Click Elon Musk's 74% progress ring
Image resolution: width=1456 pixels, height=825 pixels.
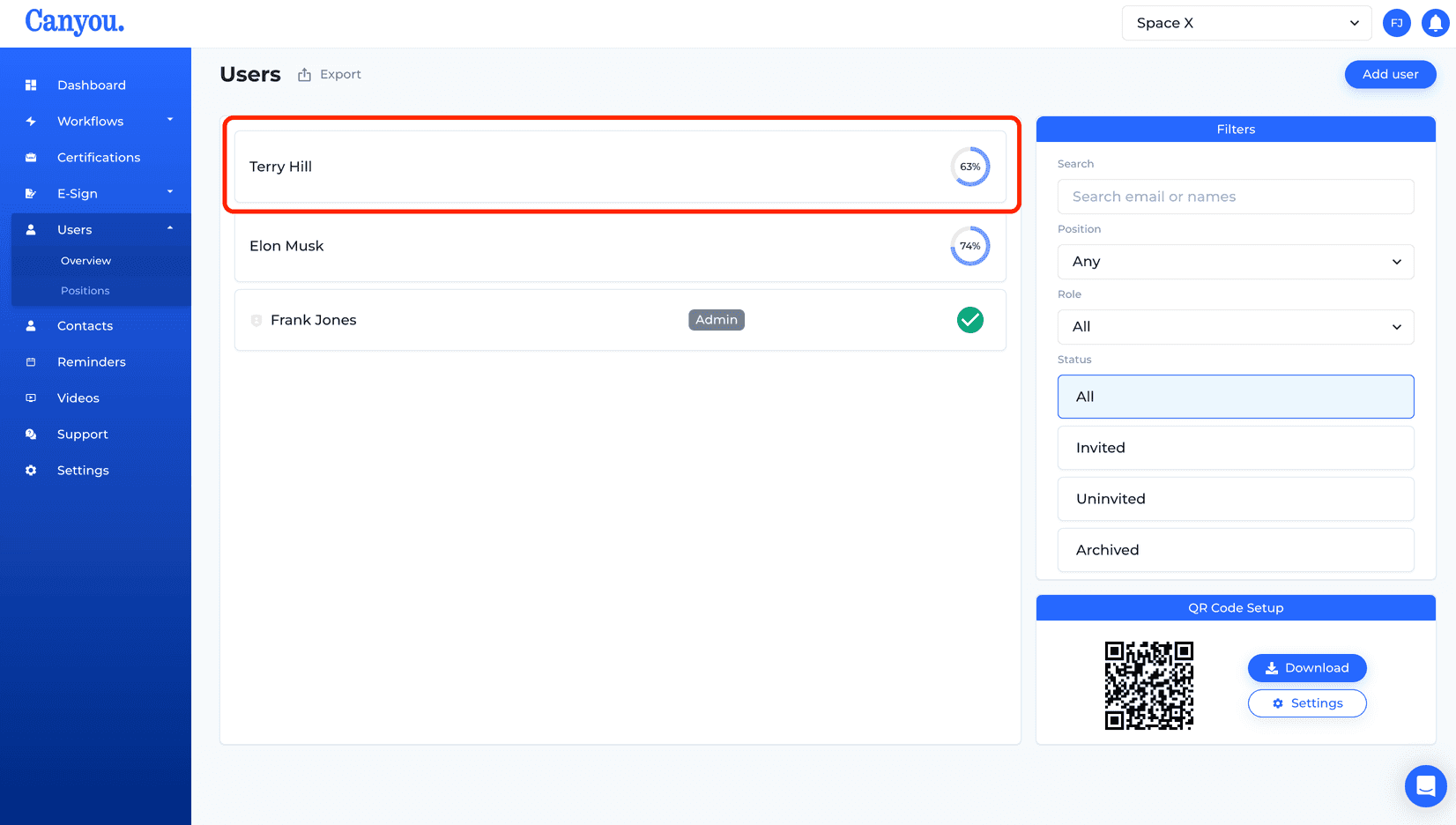(970, 246)
